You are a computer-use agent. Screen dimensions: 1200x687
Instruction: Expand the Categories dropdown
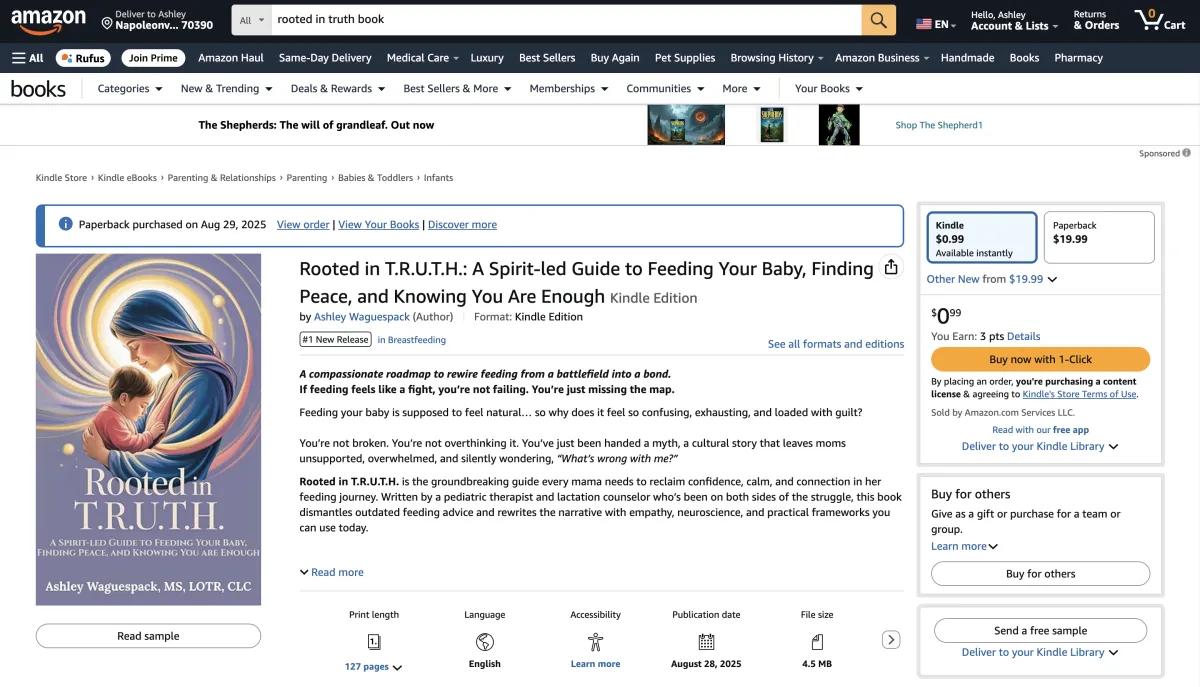pos(130,89)
